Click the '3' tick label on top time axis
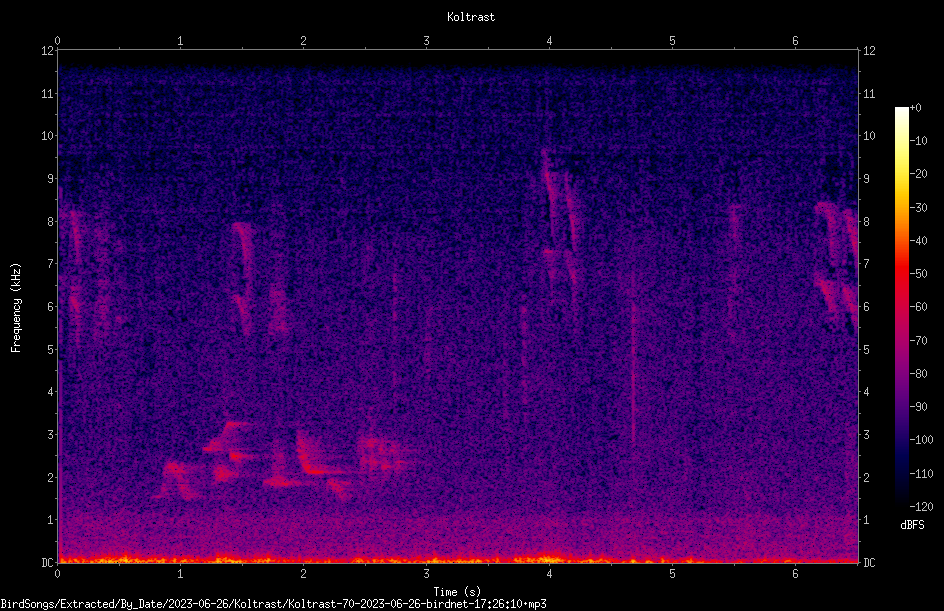Viewport: 944px width, 611px height. (x=426, y=41)
